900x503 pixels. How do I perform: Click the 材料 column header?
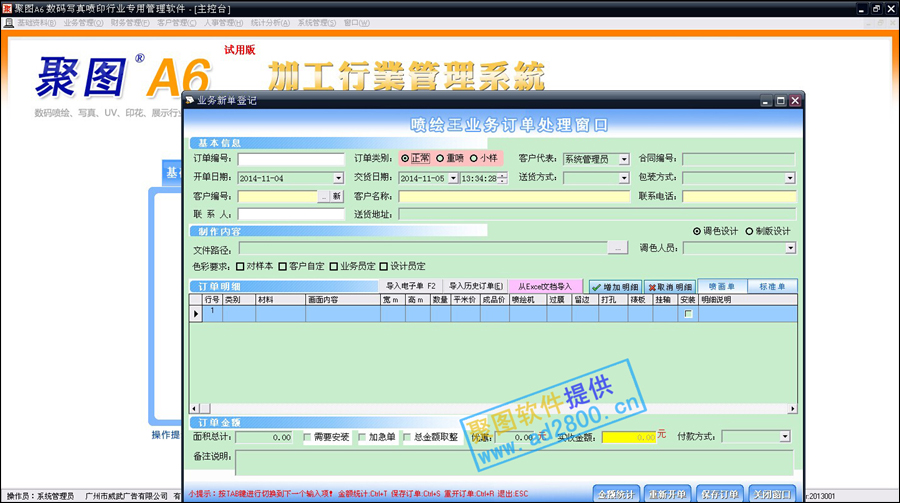[x=281, y=300]
